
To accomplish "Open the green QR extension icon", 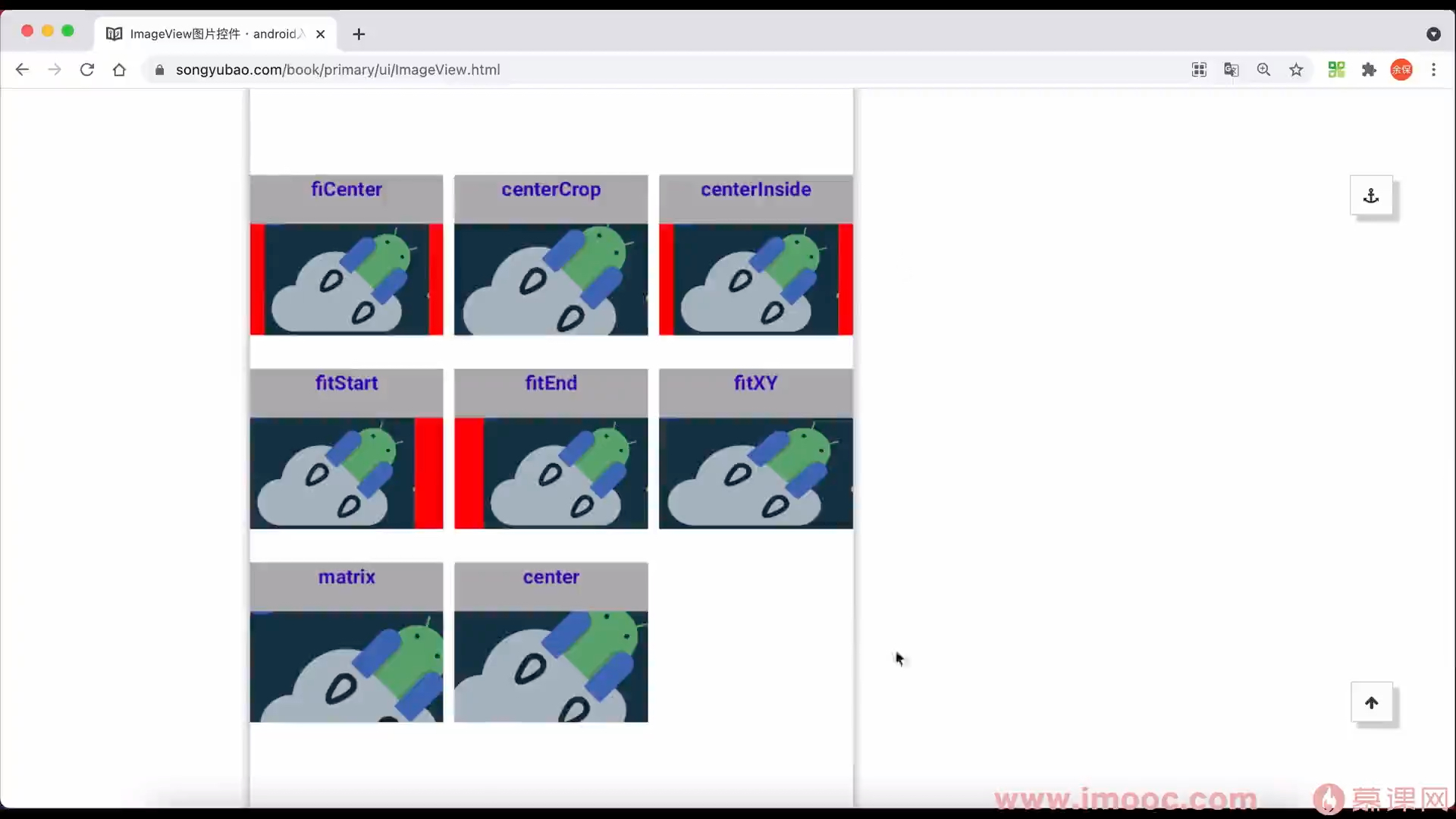I will click(1336, 70).
